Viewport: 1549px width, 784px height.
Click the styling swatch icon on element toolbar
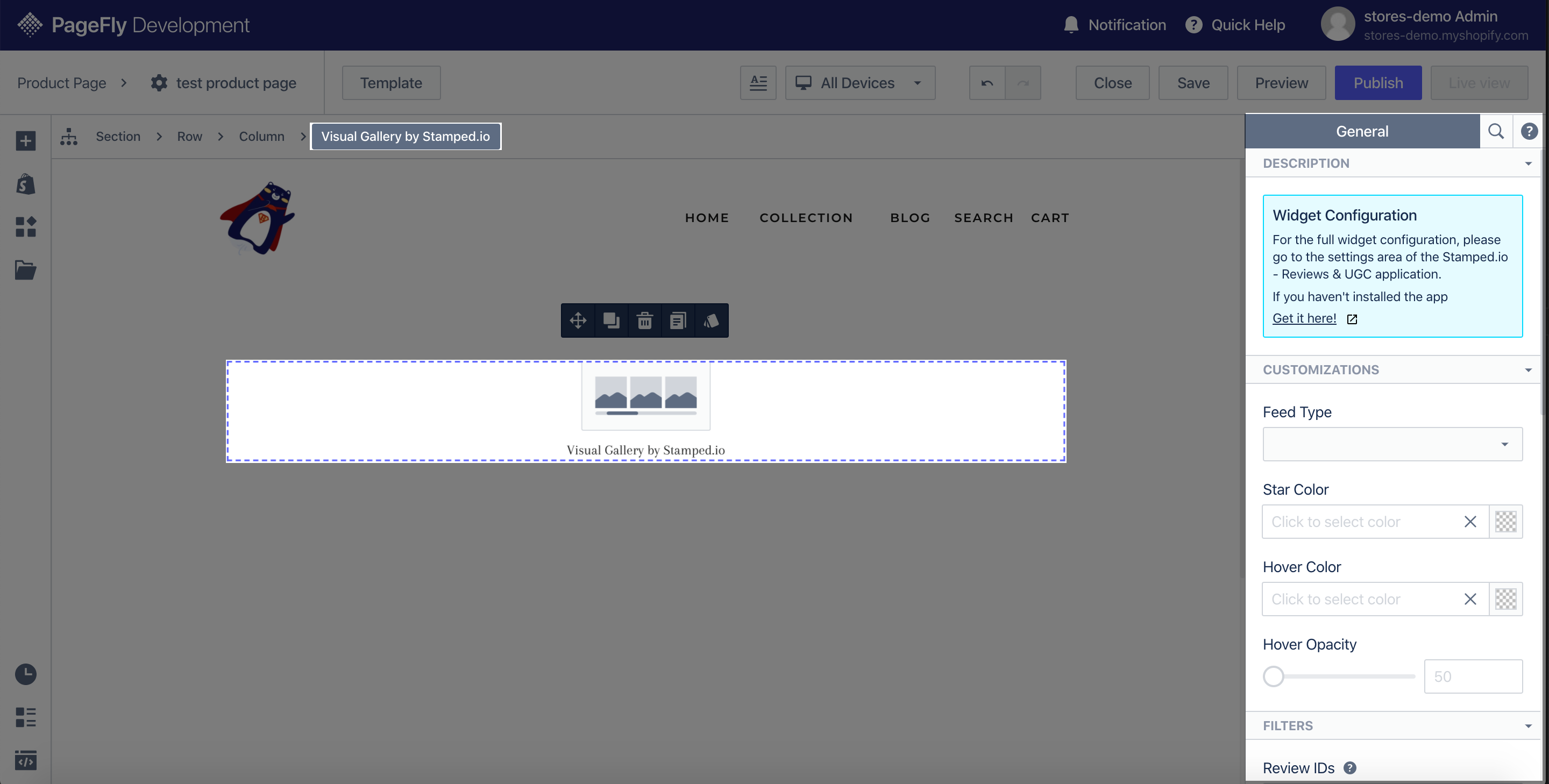[x=710, y=320]
